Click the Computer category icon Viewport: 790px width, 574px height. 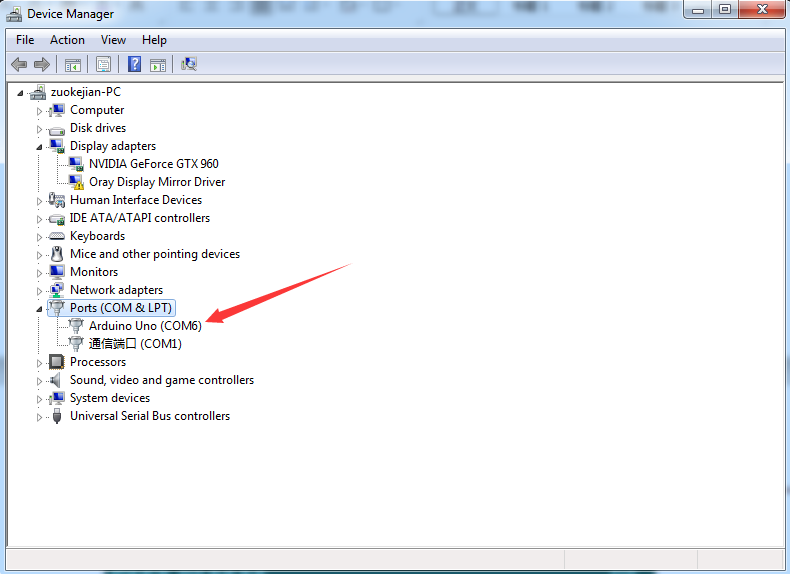(x=57, y=110)
